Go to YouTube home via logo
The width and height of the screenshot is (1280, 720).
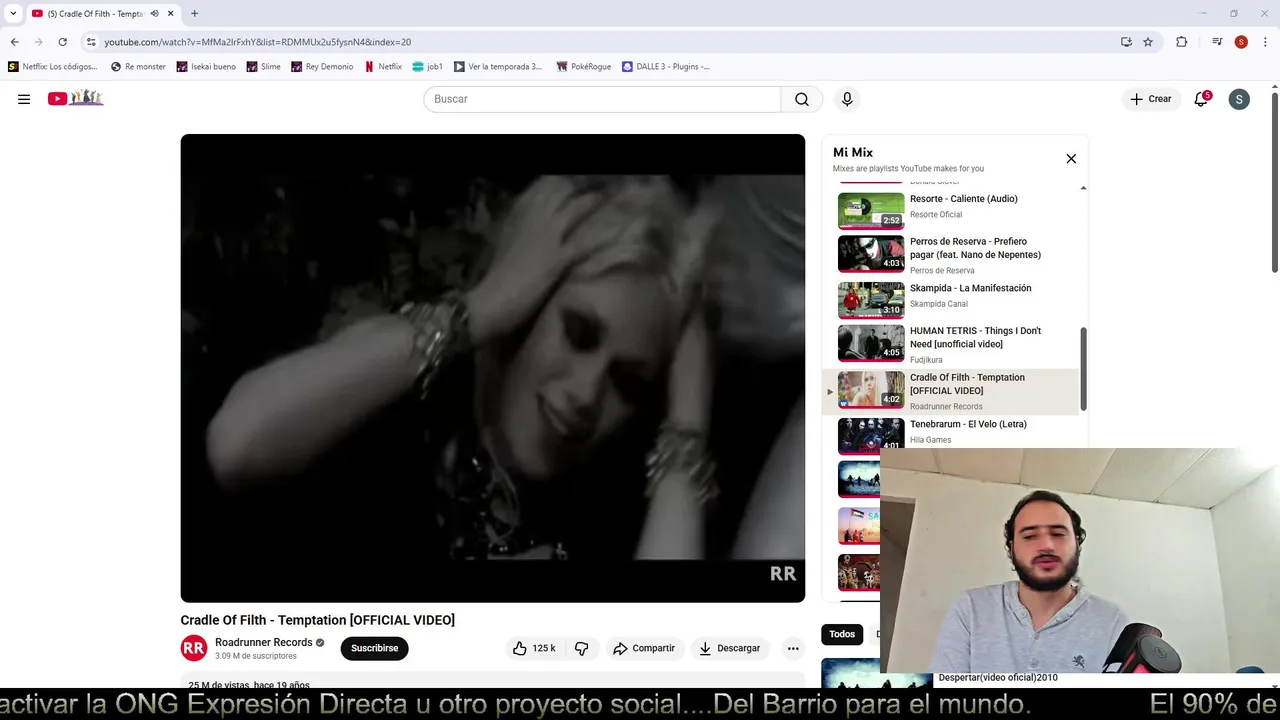click(75, 98)
